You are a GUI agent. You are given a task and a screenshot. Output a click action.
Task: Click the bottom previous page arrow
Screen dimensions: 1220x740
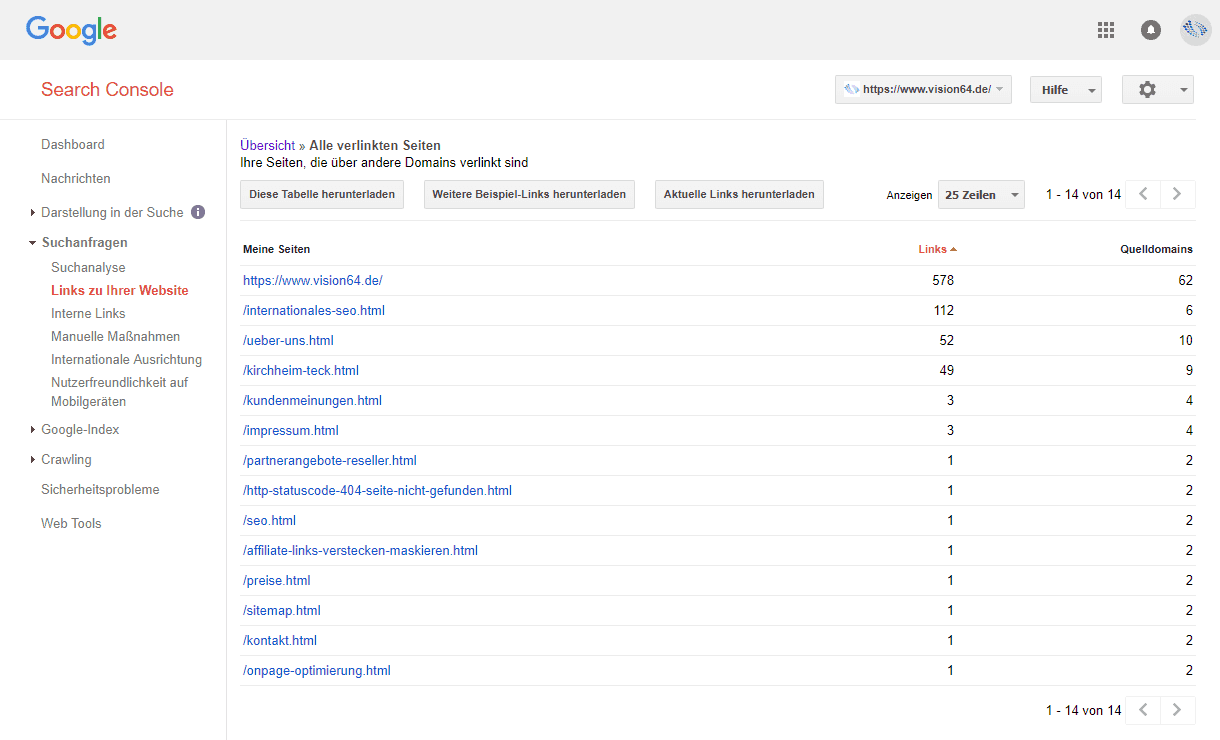point(1143,710)
